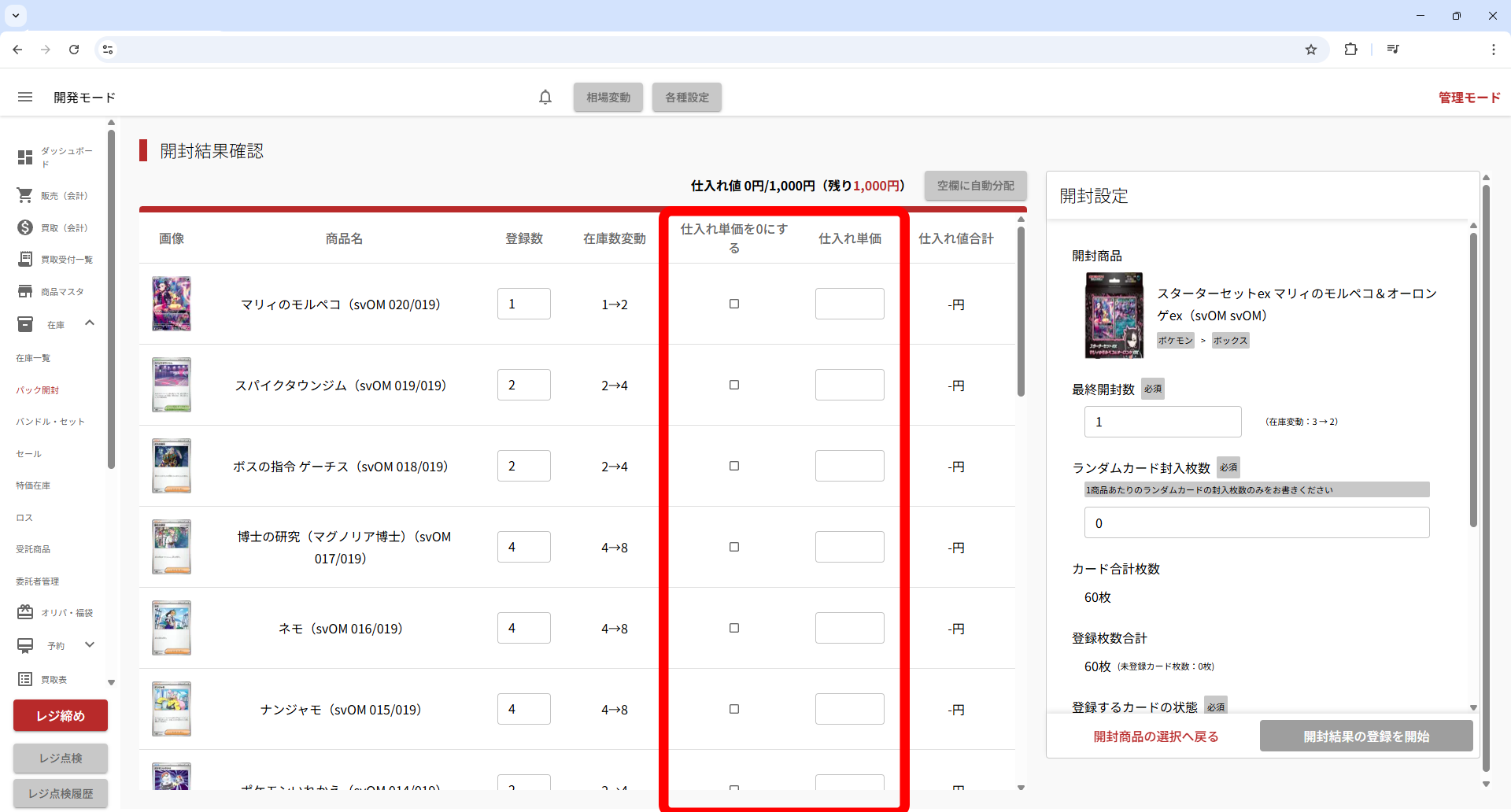Click the 空欄に自動分配 button

coord(975,186)
